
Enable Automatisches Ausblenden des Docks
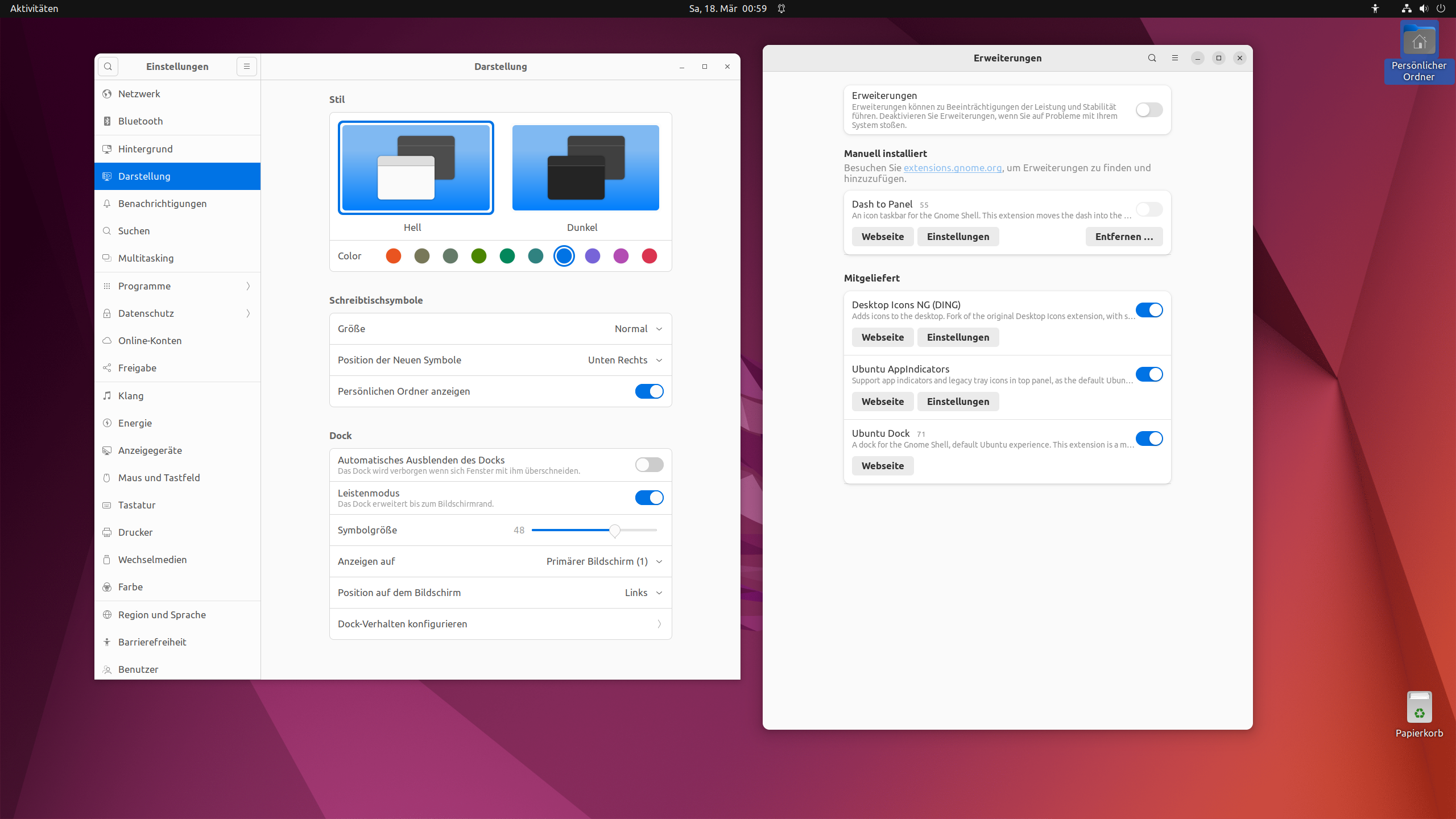click(x=649, y=465)
